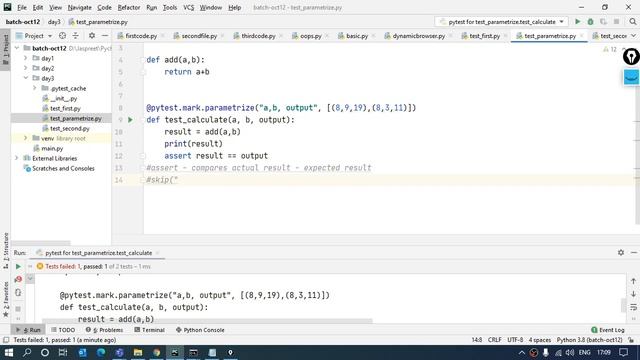The height and width of the screenshot is (360, 640).
Task: Place cursor on the #skip(" comment line
Action: coord(162,180)
